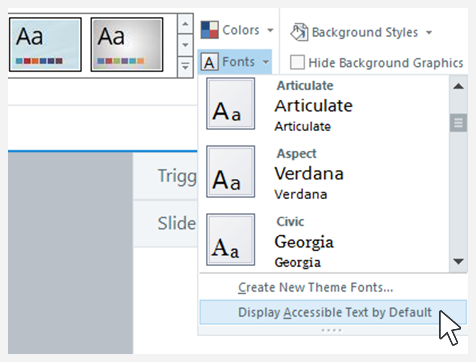Toggle Hide Background Graphics checkbox
Screen dimensions: 476x362
pos(297,62)
